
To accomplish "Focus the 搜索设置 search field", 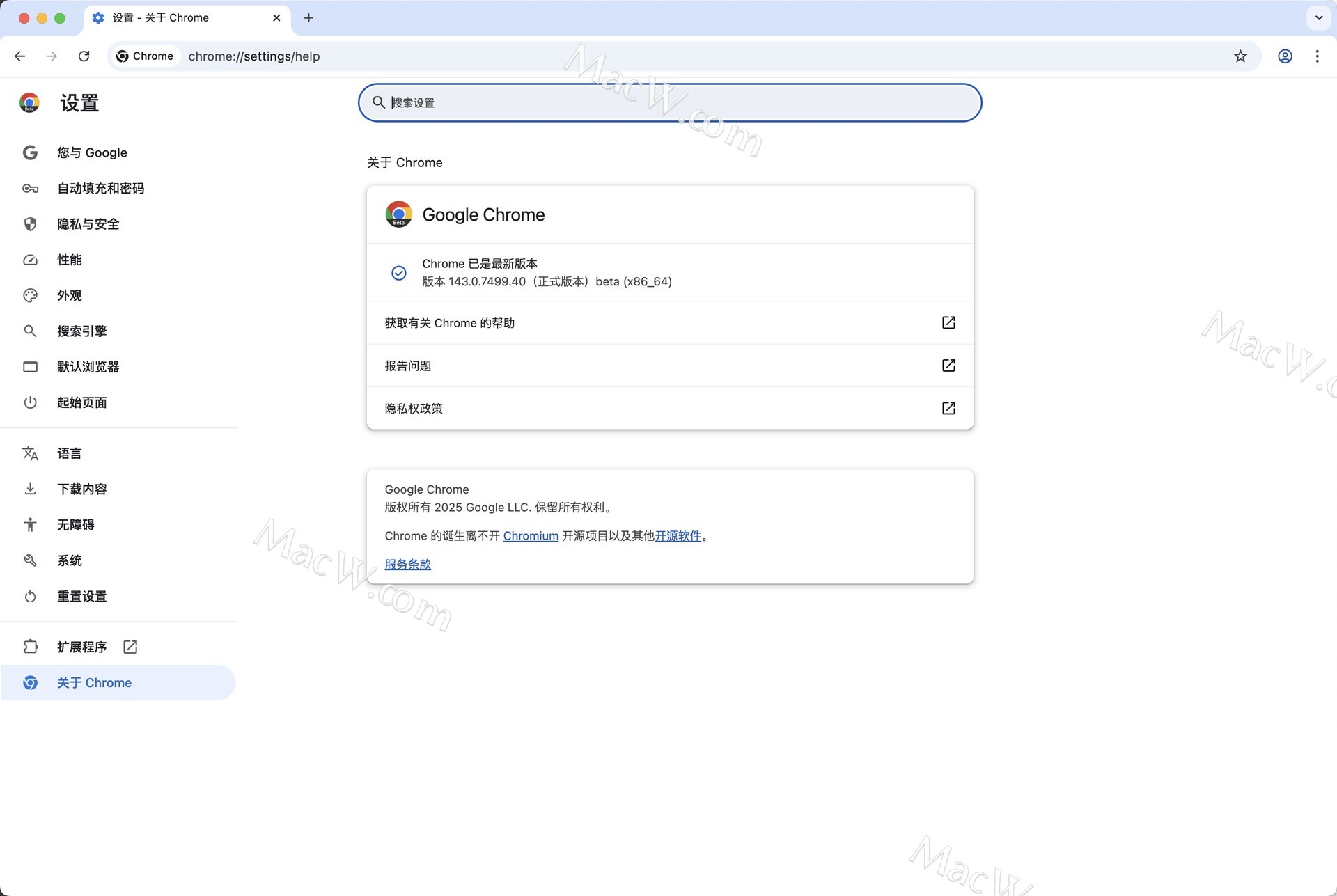I will [668, 102].
